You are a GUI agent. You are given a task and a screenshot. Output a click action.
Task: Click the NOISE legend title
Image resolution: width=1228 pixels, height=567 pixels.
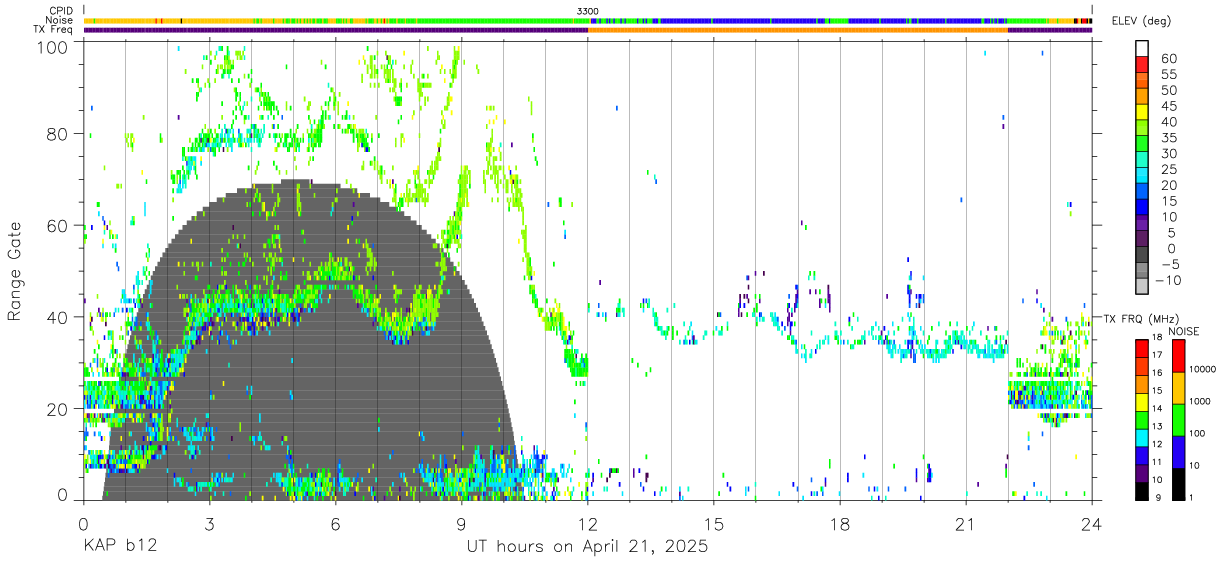[1183, 331]
